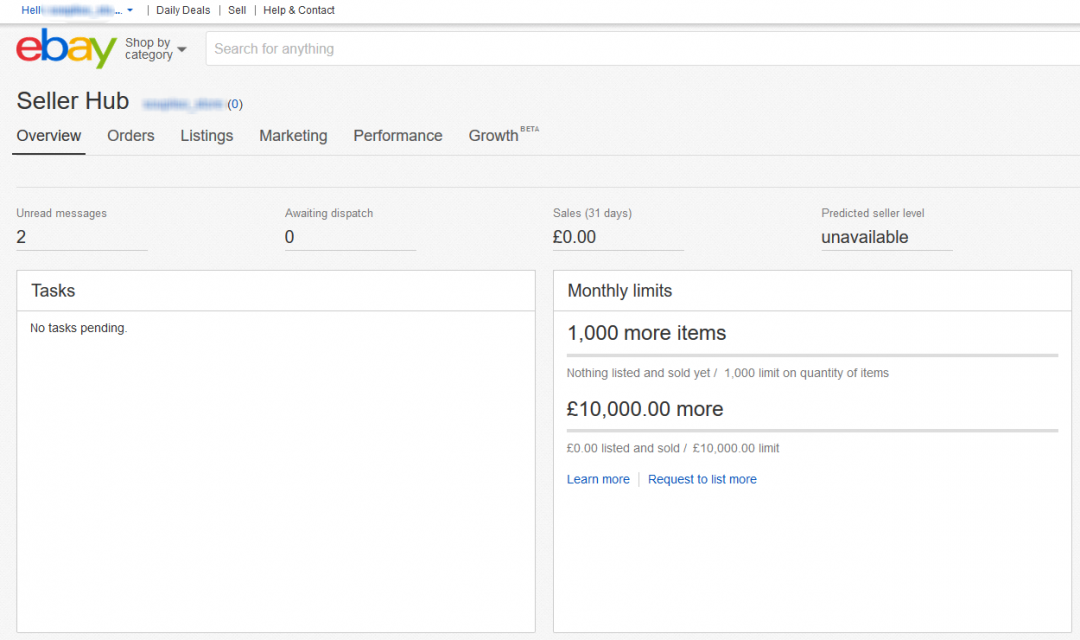The image size is (1080, 640).
Task: Open the Sell link in top bar
Action: tap(237, 10)
